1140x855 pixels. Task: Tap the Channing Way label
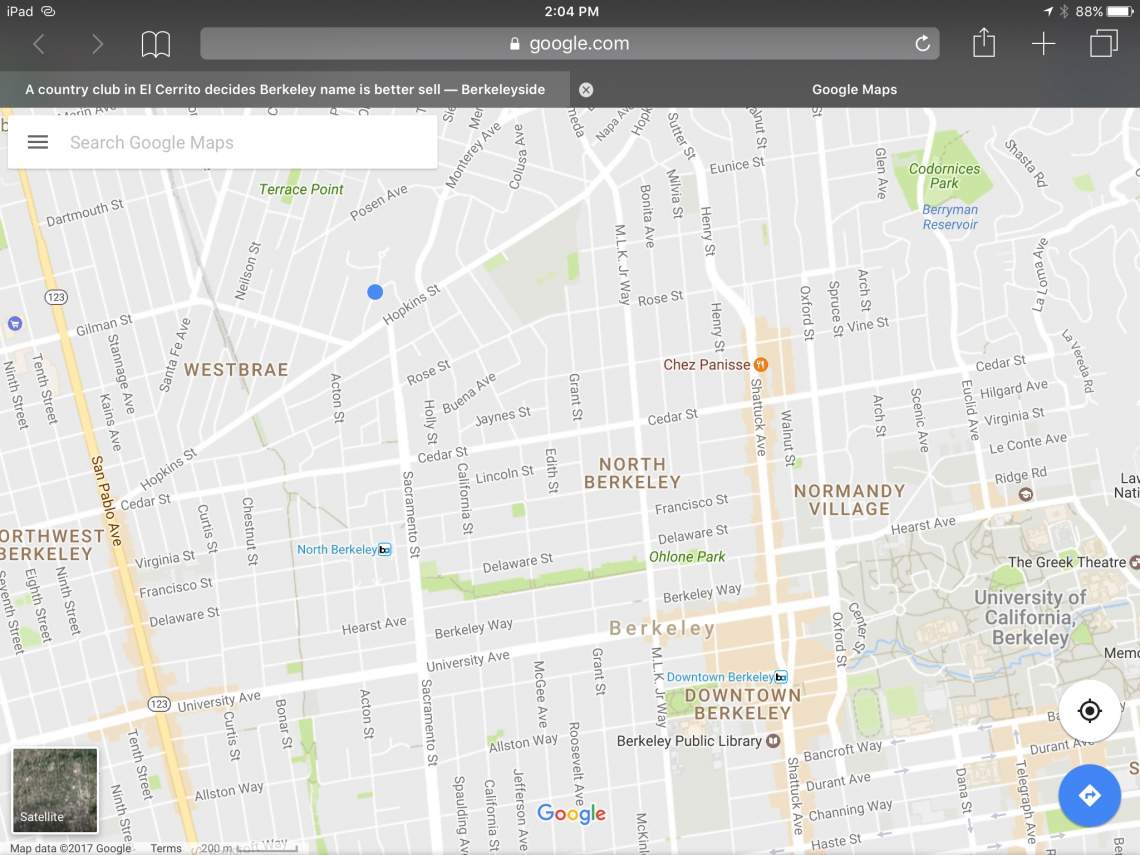[850, 809]
